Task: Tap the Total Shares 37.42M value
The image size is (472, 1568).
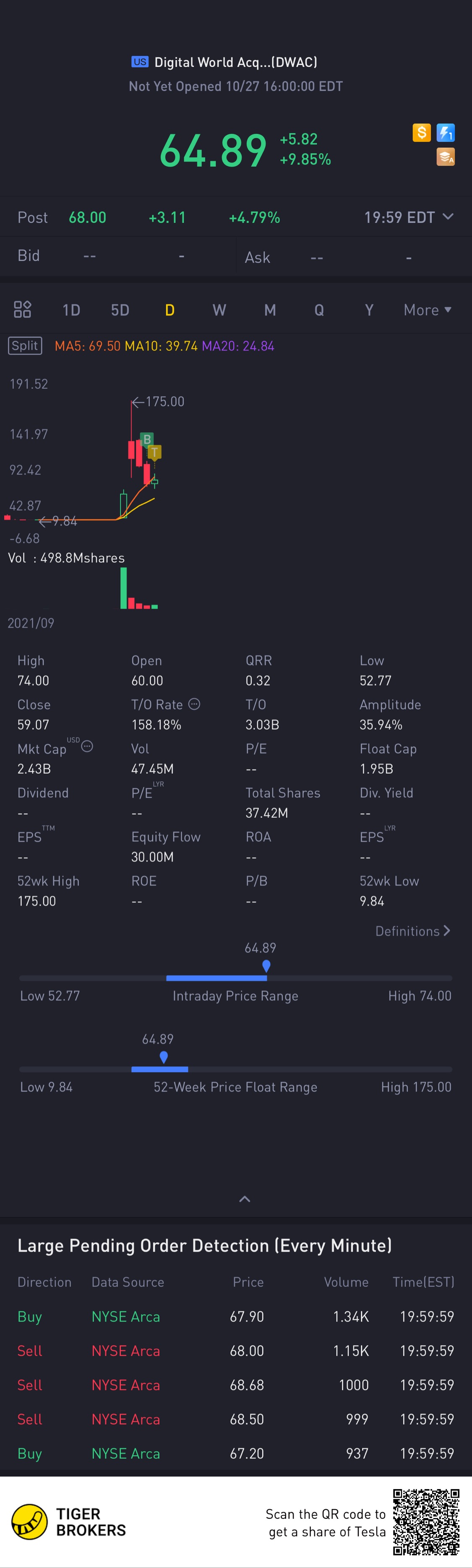Action: (267, 813)
